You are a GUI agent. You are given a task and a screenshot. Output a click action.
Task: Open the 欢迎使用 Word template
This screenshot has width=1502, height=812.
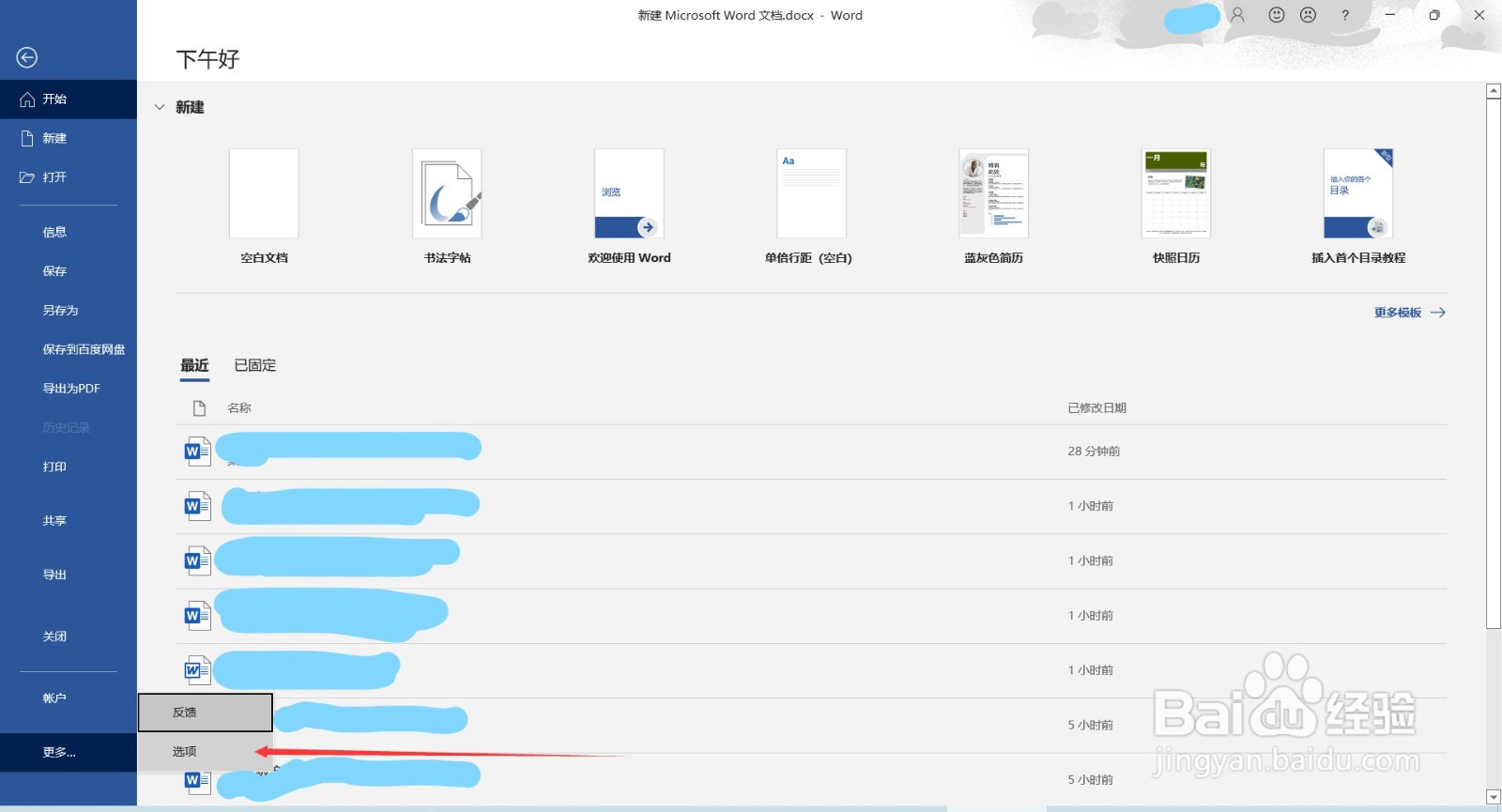click(629, 206)
